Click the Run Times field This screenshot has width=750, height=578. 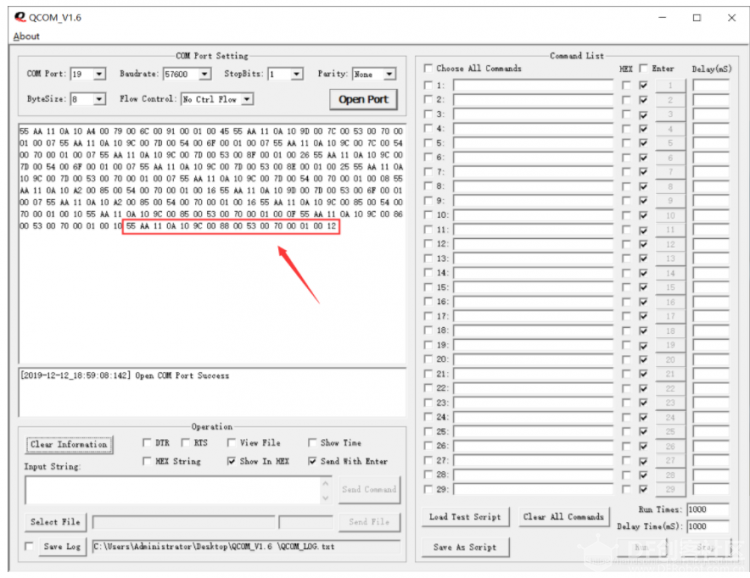pos(707,510)
